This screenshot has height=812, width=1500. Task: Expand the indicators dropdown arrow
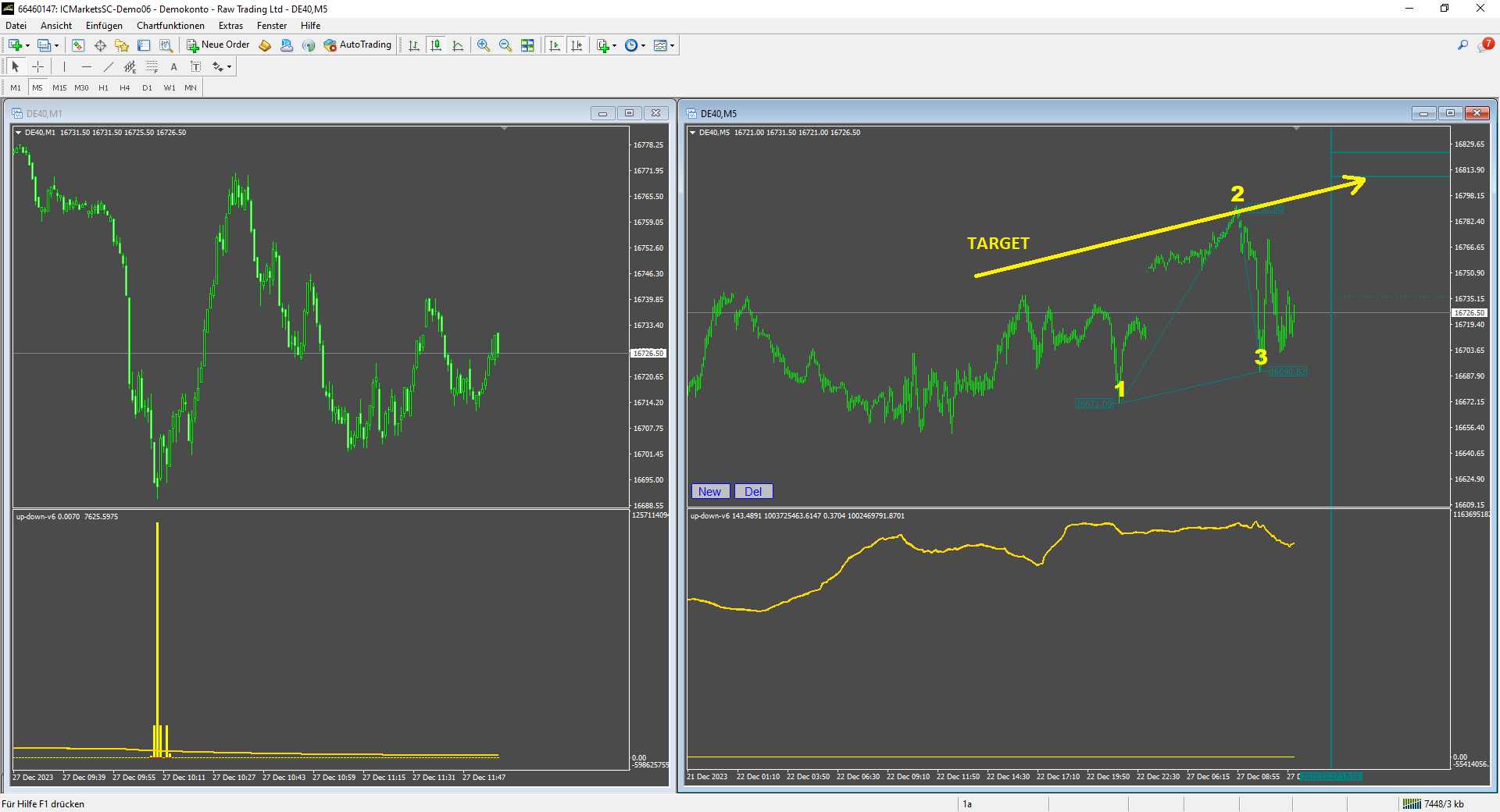tap(614, 45)
